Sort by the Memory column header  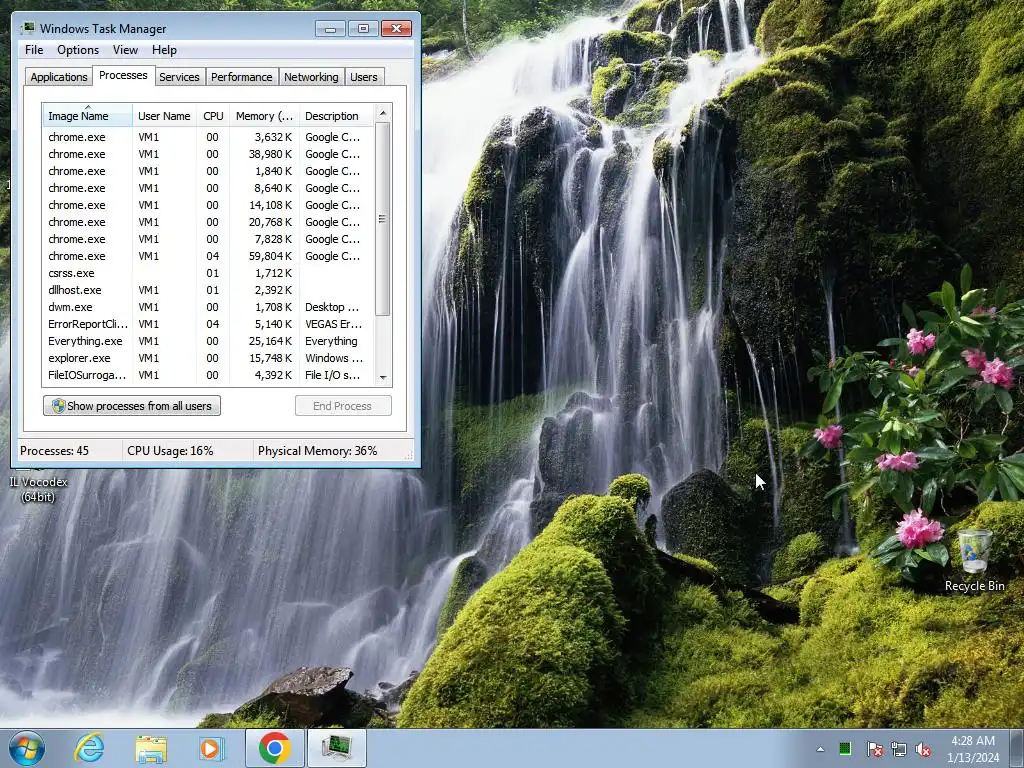pos(264,116)
